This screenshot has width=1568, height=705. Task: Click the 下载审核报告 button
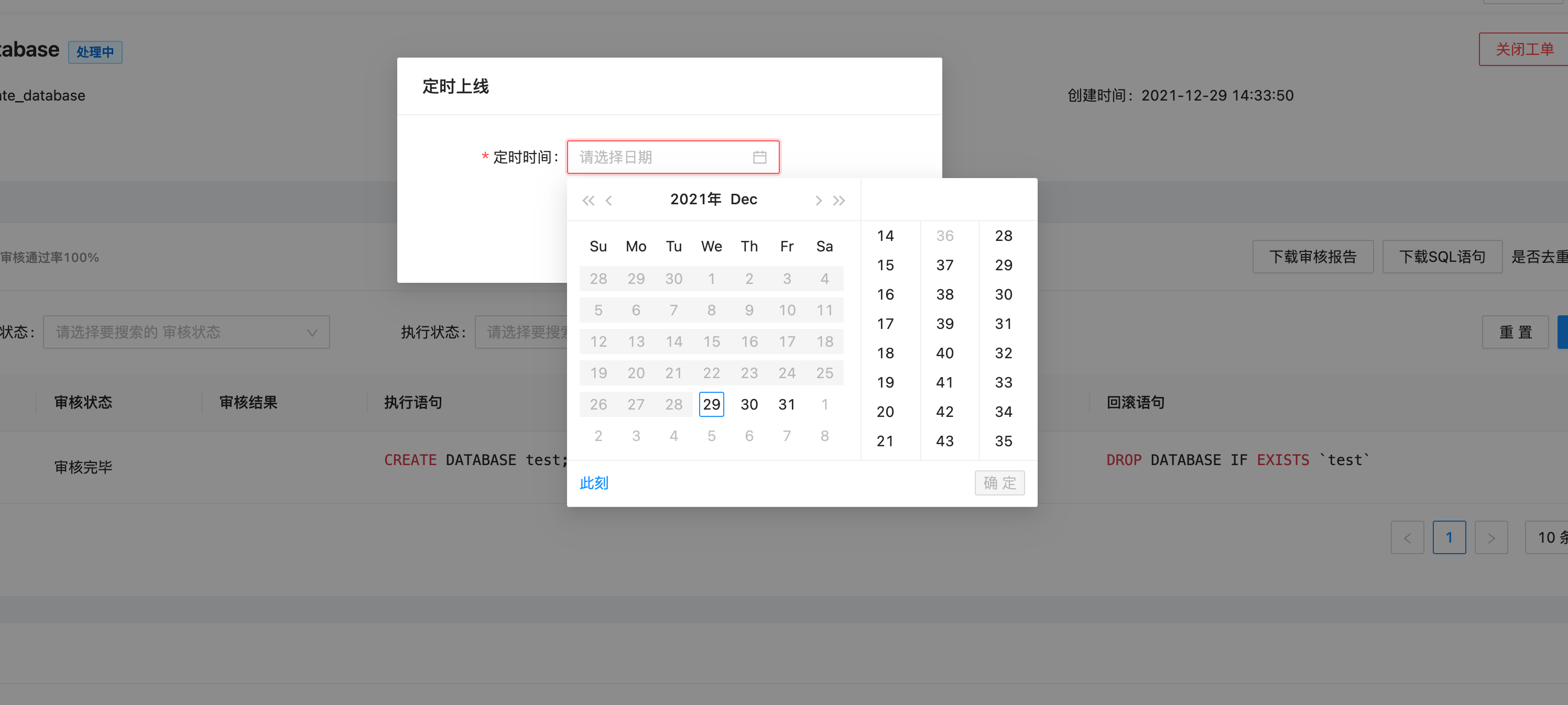click(1313, 256)
